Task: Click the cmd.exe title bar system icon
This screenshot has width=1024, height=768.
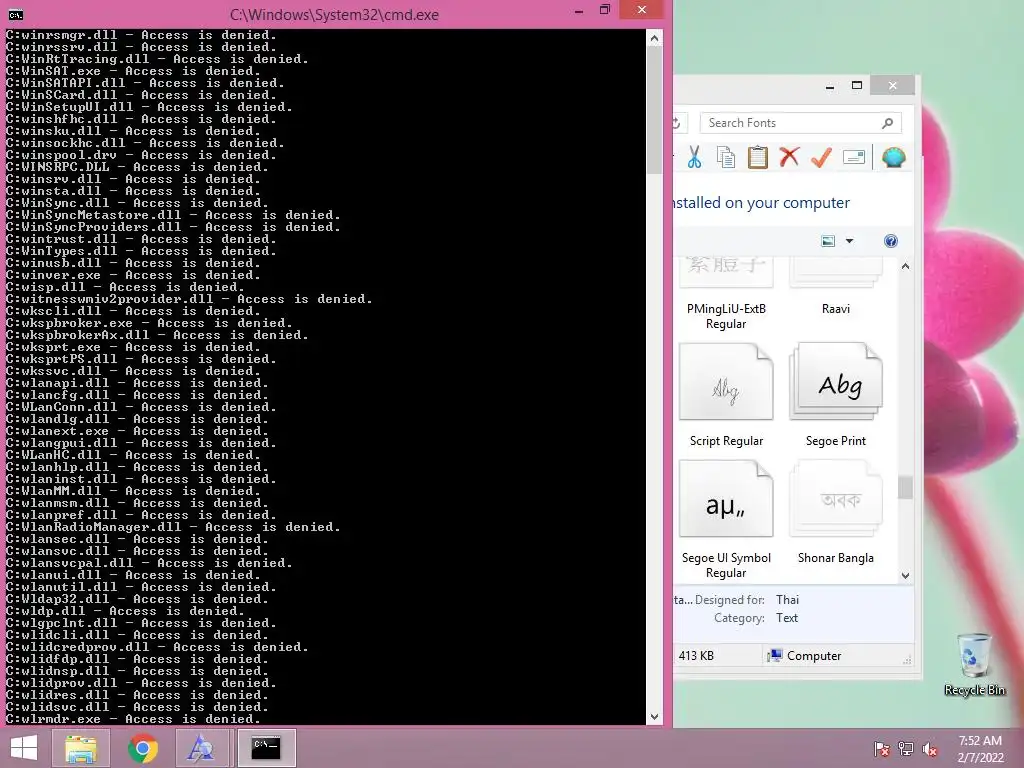Action: tap(16, 14)
